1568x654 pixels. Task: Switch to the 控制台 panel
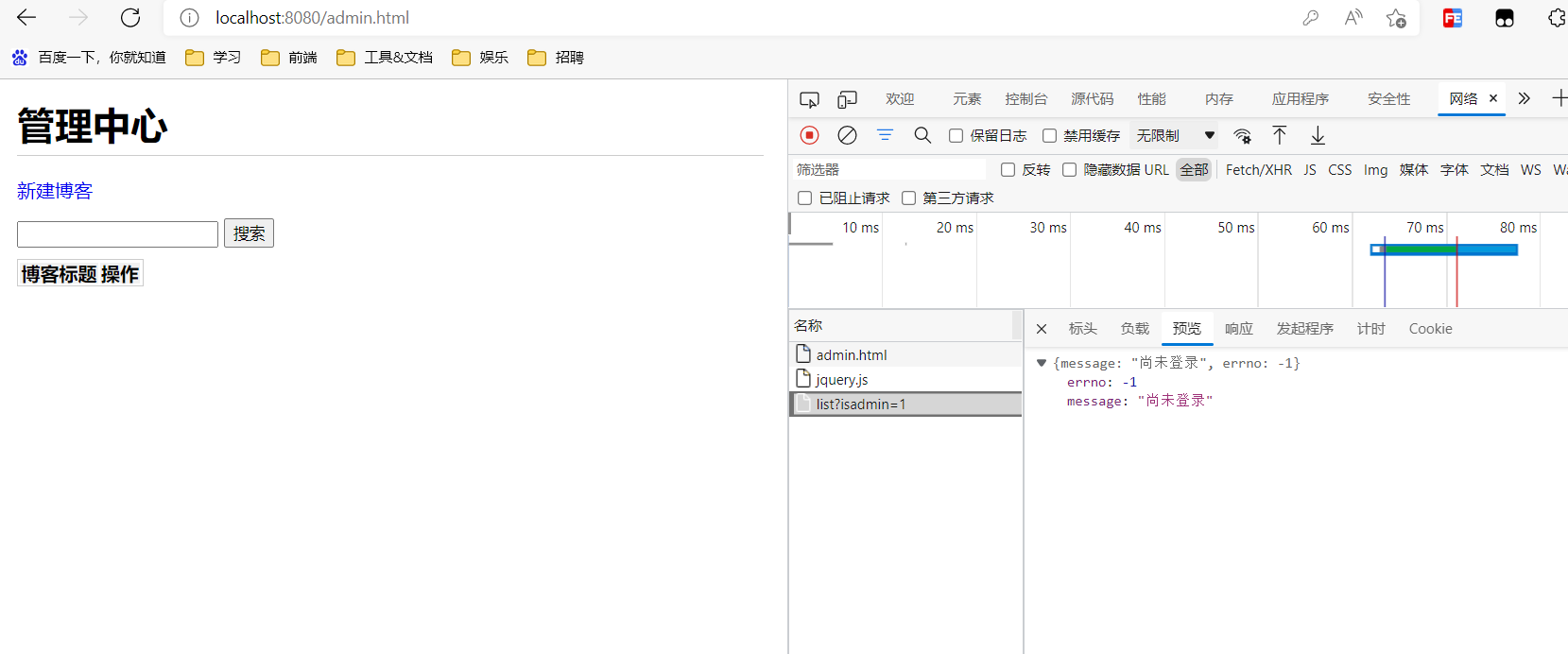pos(1026,99)
